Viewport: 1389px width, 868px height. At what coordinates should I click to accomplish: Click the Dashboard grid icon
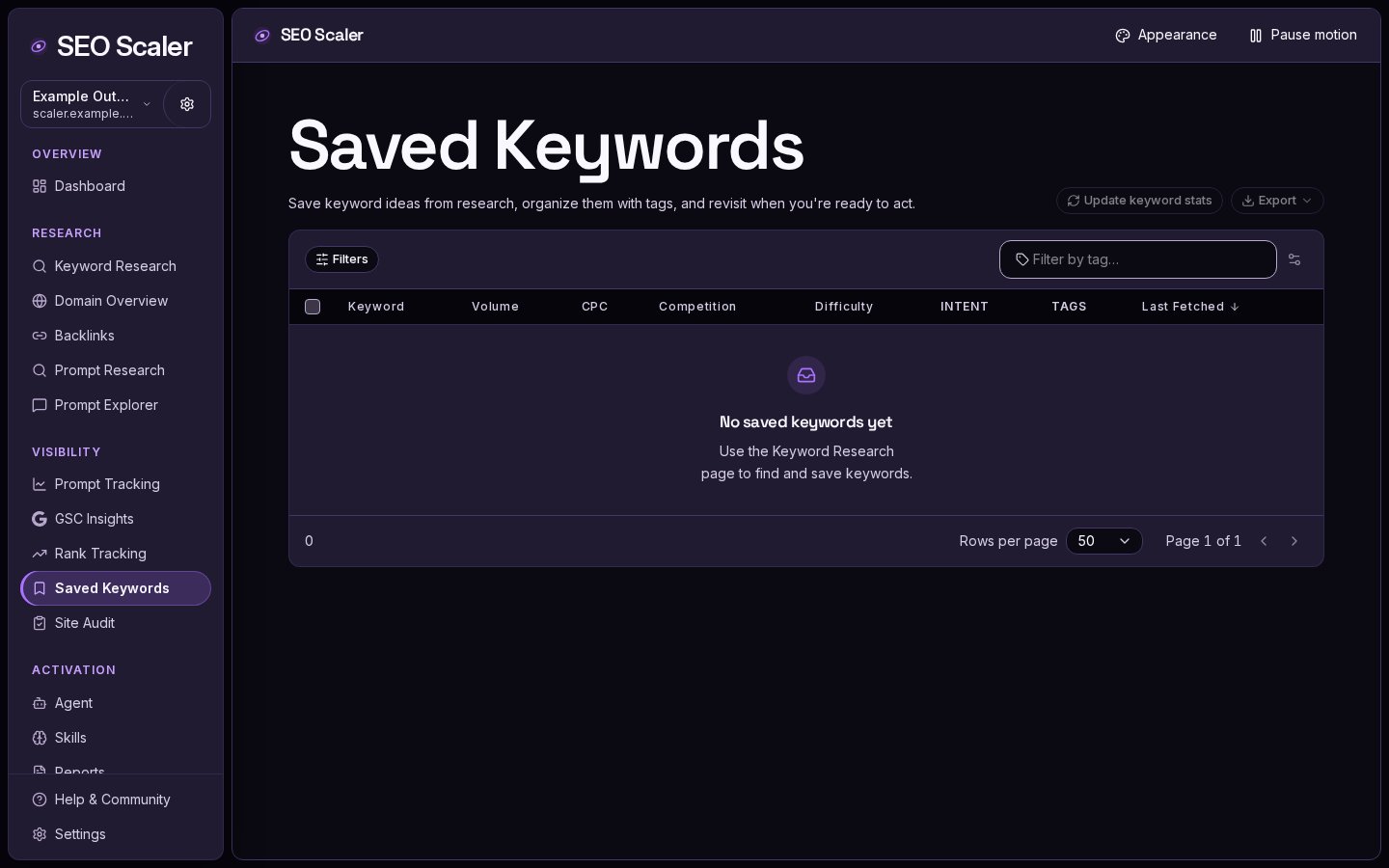click(40, 186)
